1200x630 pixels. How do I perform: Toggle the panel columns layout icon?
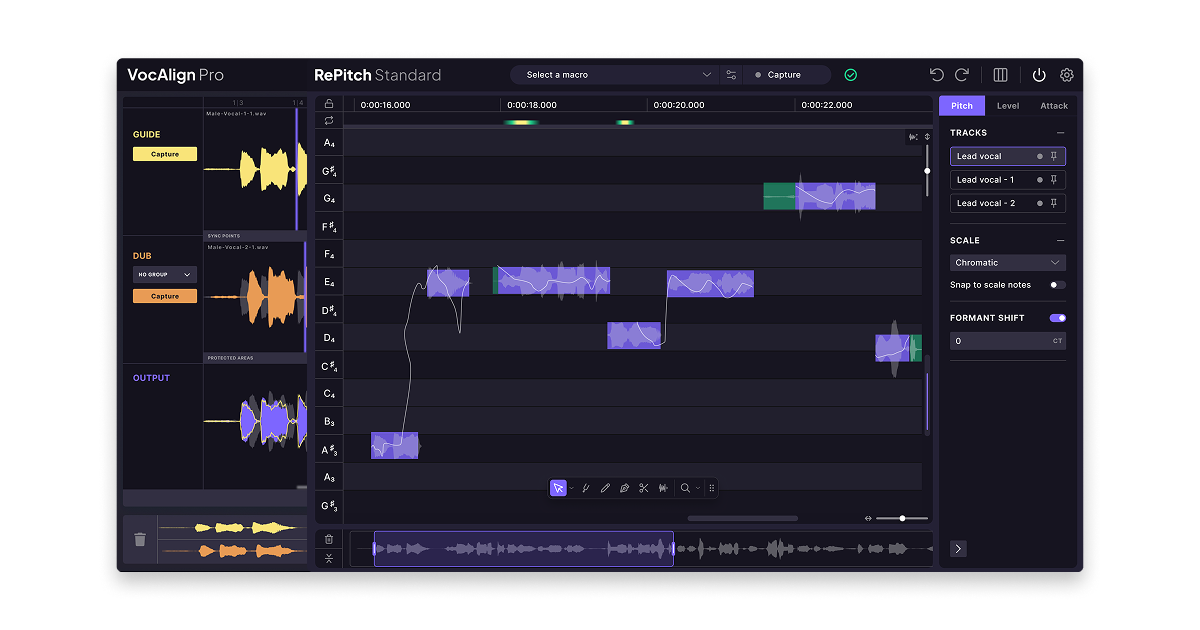pos(1000,75)
